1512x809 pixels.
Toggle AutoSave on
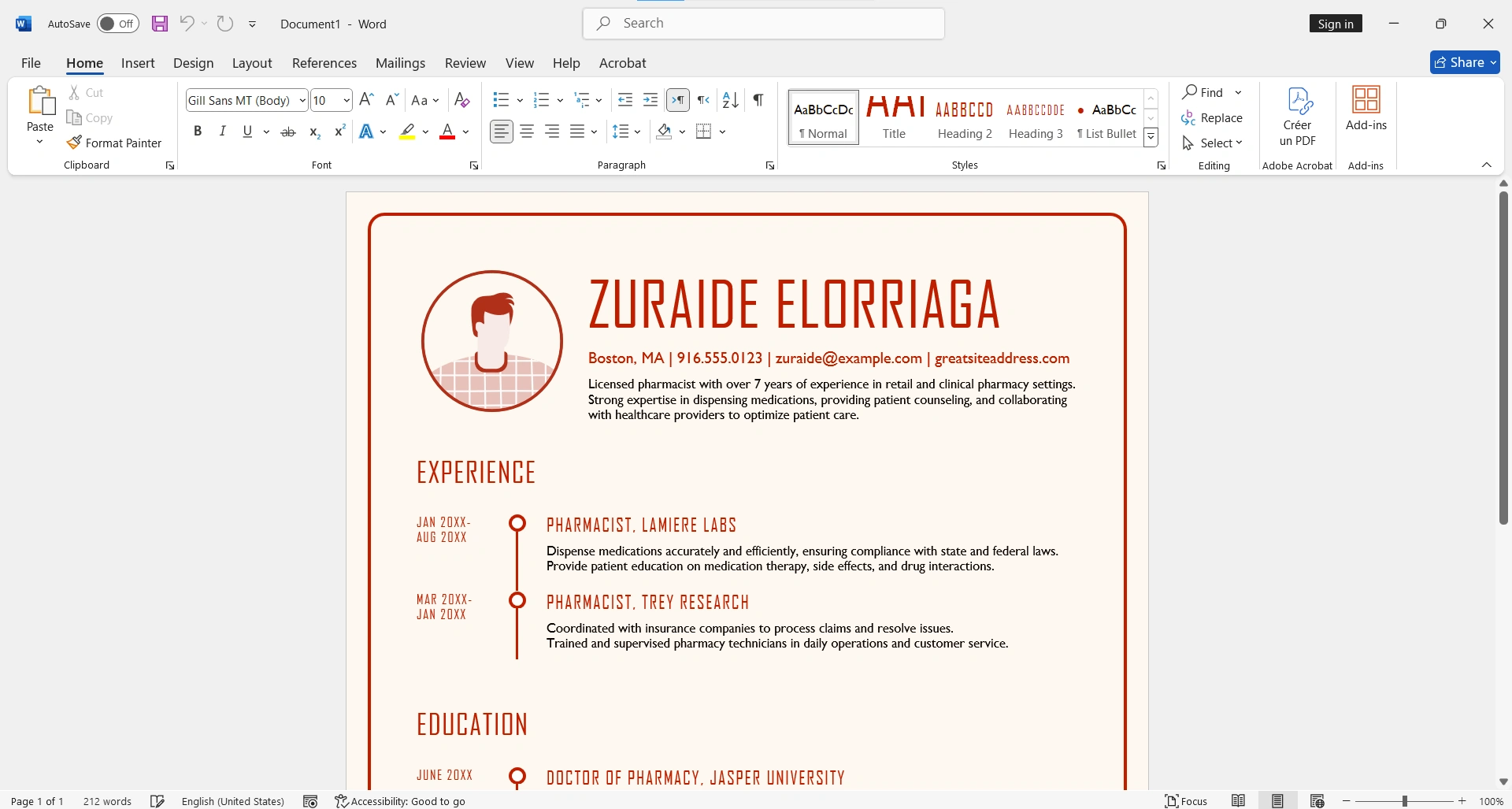point(117,24)
